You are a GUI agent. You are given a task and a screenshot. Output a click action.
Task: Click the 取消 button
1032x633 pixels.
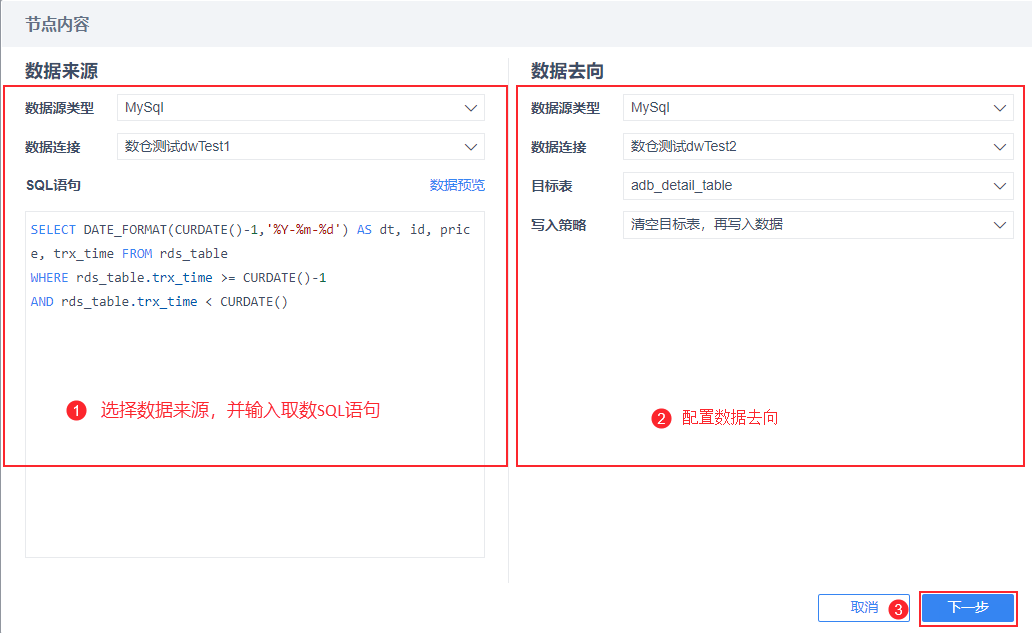pos(864,607)
